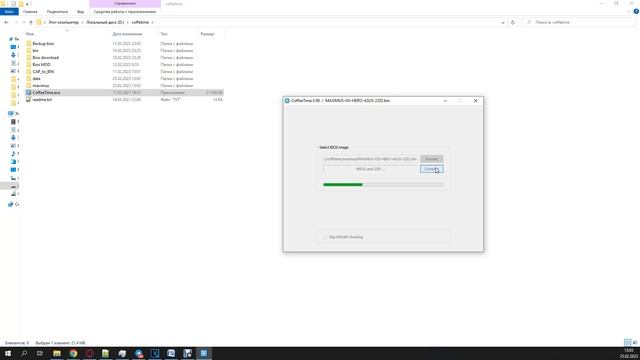
Task: Click the folder icon in address bar
Action: (39, 22)
